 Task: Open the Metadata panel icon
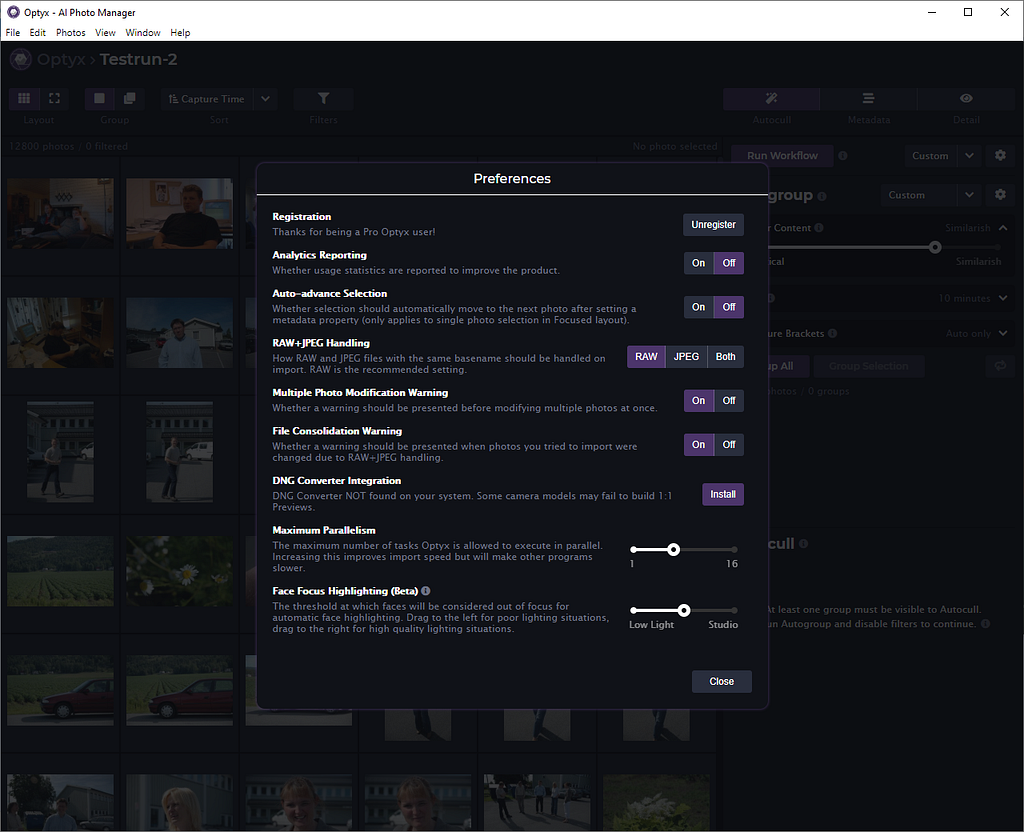coord(868,99)
